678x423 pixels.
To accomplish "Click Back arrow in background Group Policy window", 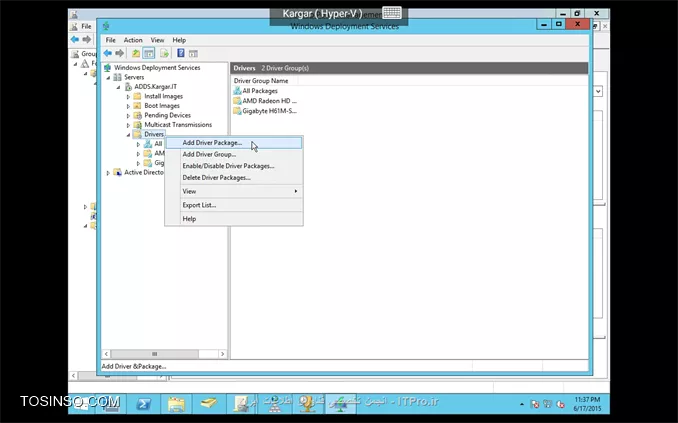I will [x=75, y=39].
